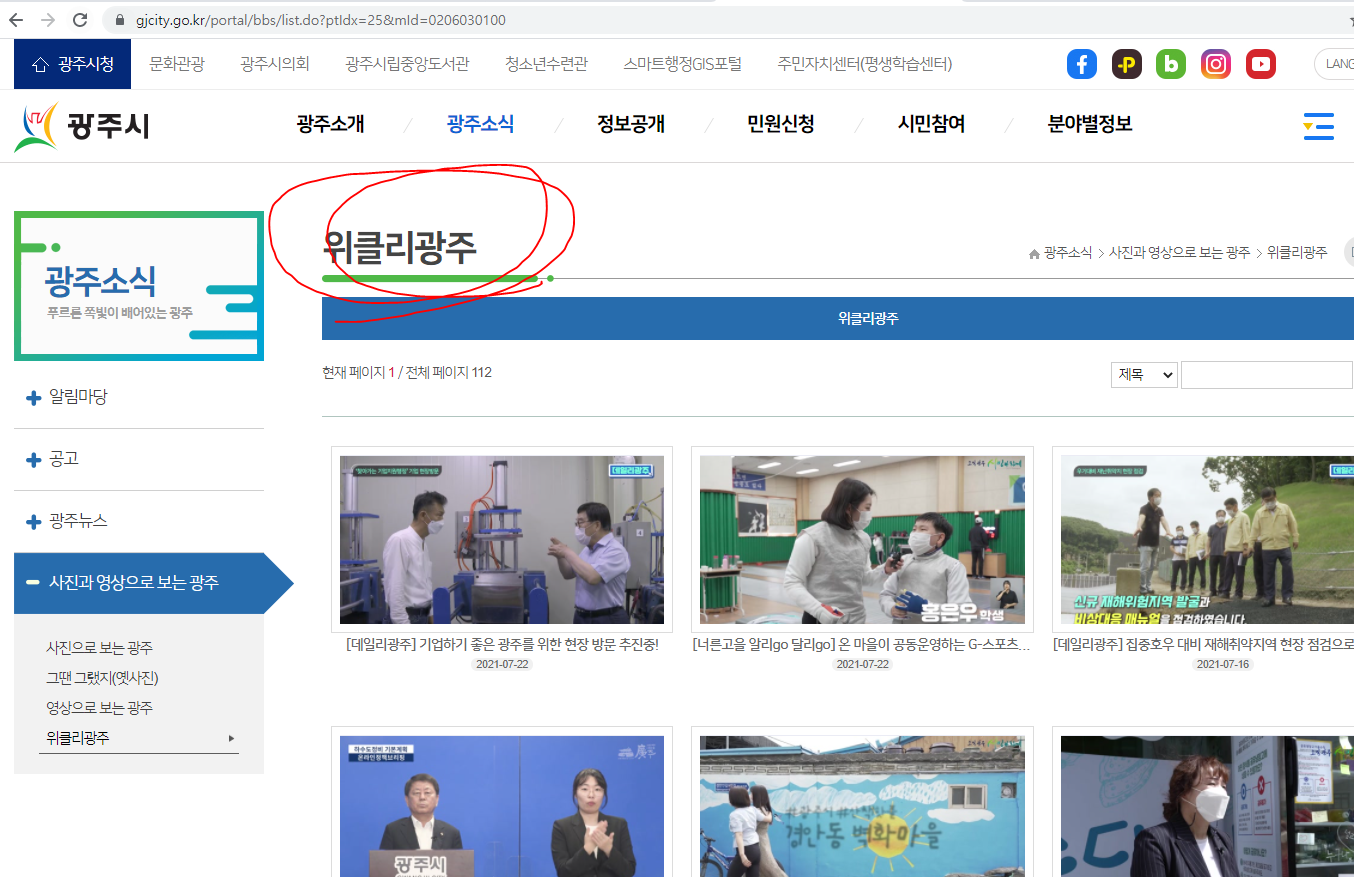The height and width of the screenshot is (877, 1354).
Task: Open the 그땐 그랬지(옛사진) sidebar link
Action: pos(102,678)
